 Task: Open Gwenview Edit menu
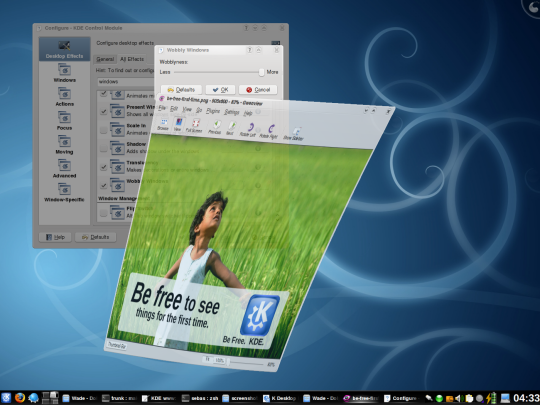coord(174,109)
